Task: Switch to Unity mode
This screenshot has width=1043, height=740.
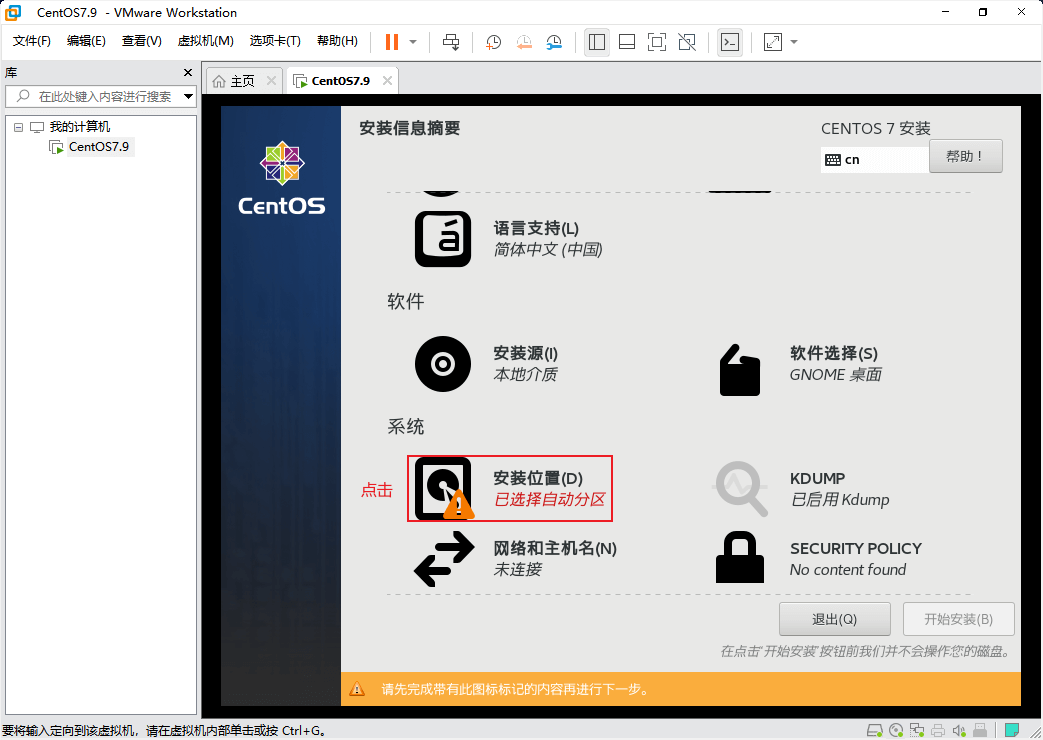Action: [686, 42]
